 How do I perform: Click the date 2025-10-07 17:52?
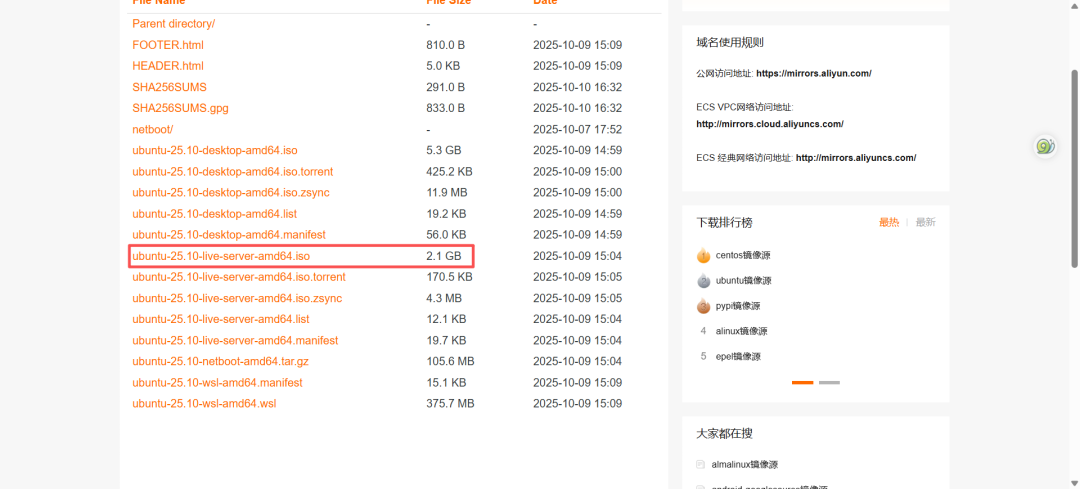578,129
